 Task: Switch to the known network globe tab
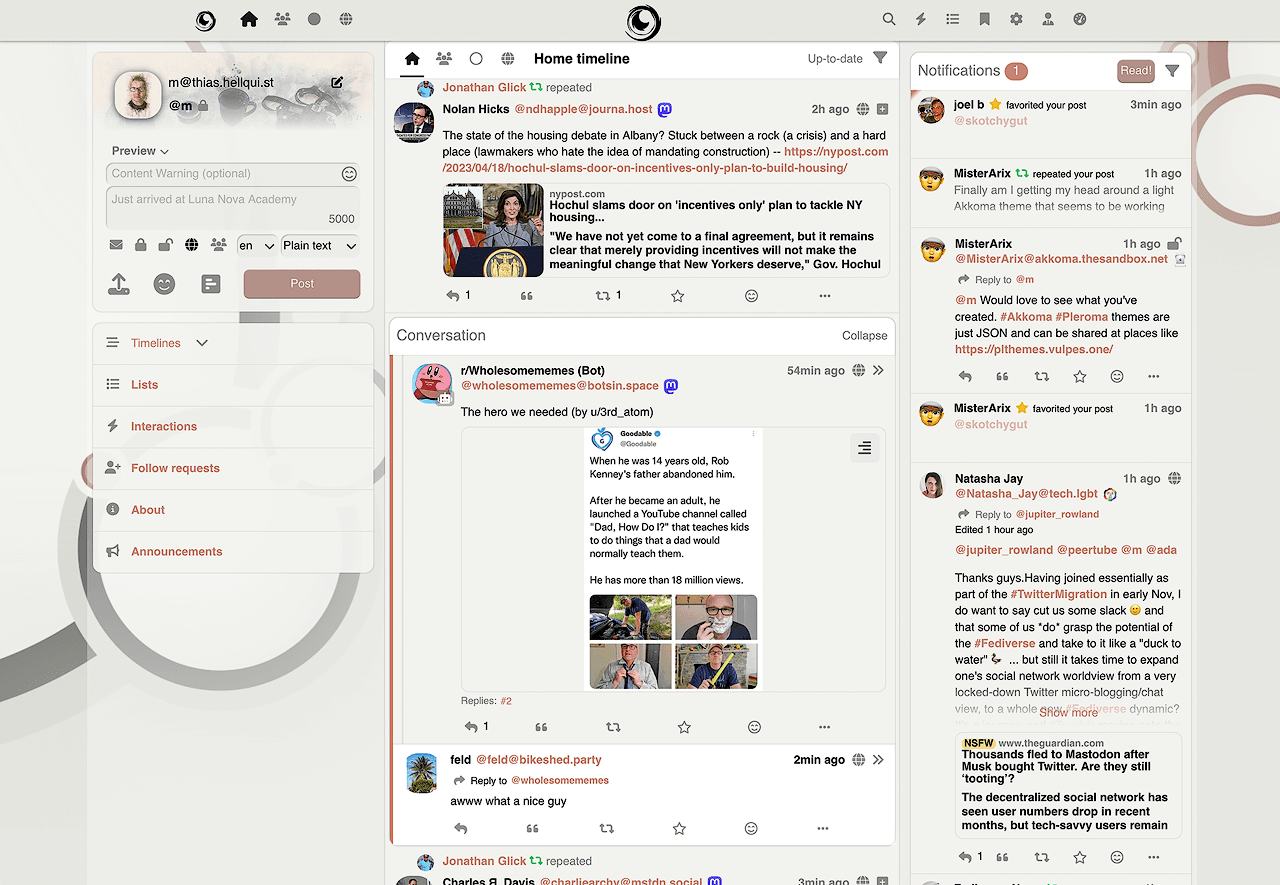[508, 59]
